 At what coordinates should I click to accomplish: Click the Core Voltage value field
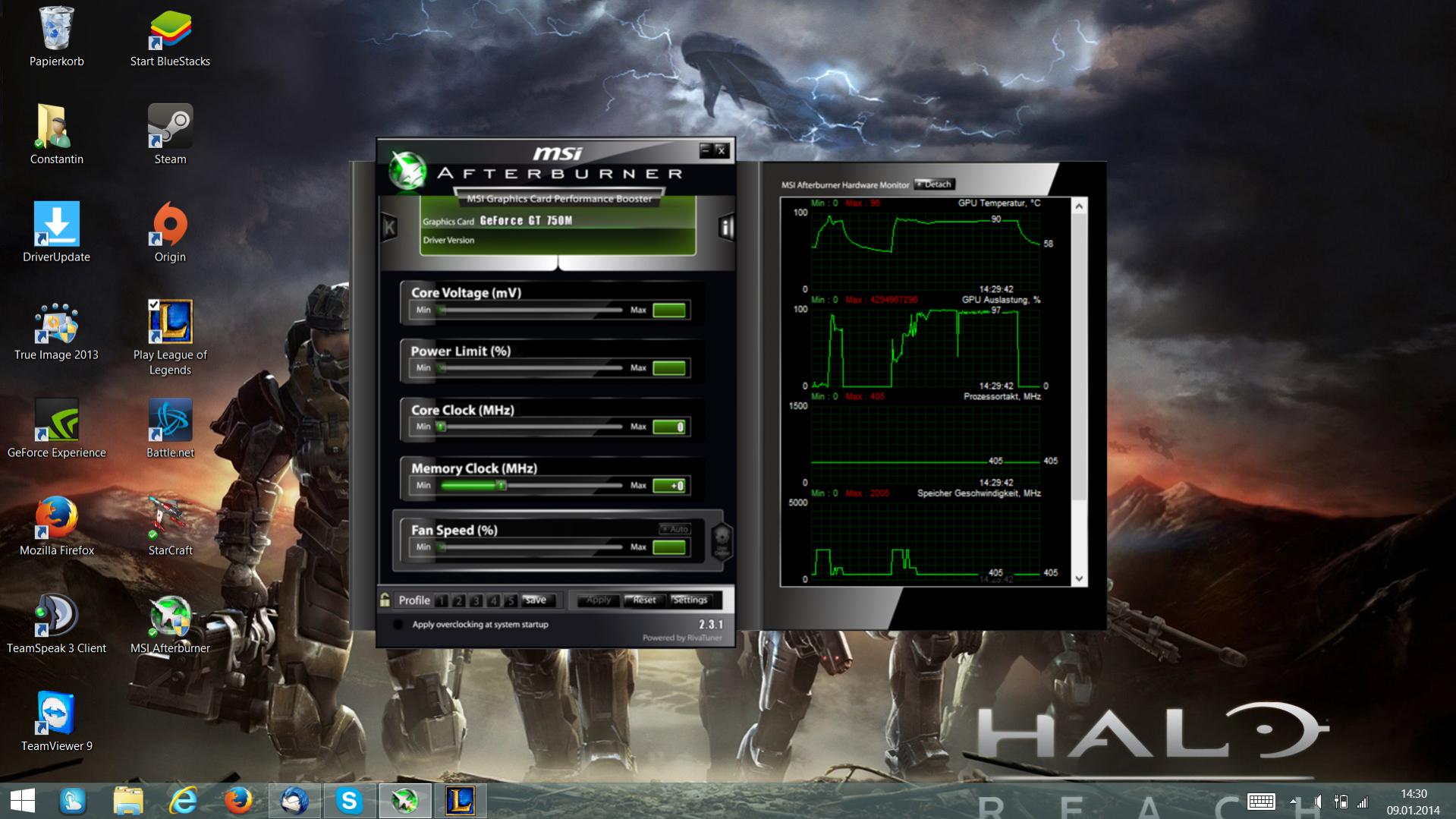(669, 310)
